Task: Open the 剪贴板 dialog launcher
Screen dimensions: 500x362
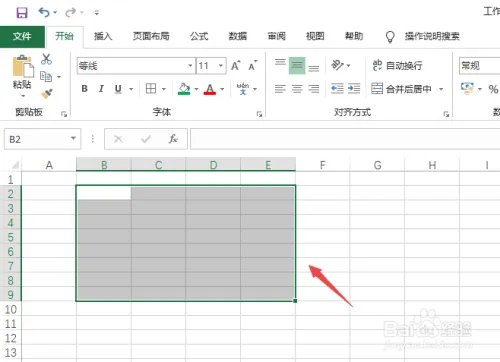Action: point(64,114)
